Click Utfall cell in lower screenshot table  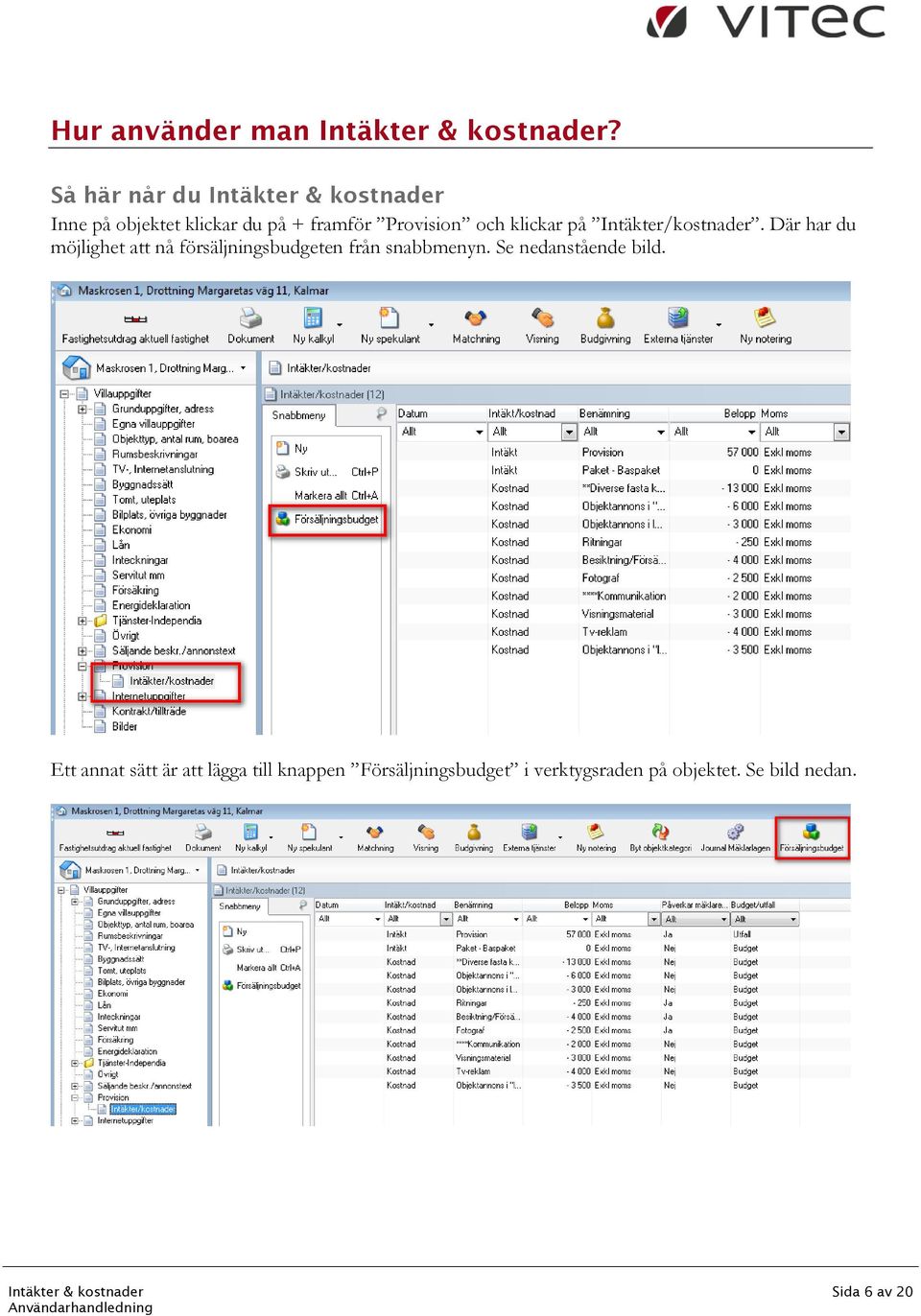[742, 934]
